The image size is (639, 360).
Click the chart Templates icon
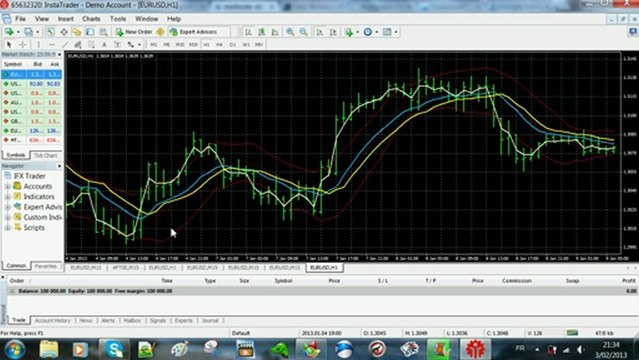click(x=387, y=32)
